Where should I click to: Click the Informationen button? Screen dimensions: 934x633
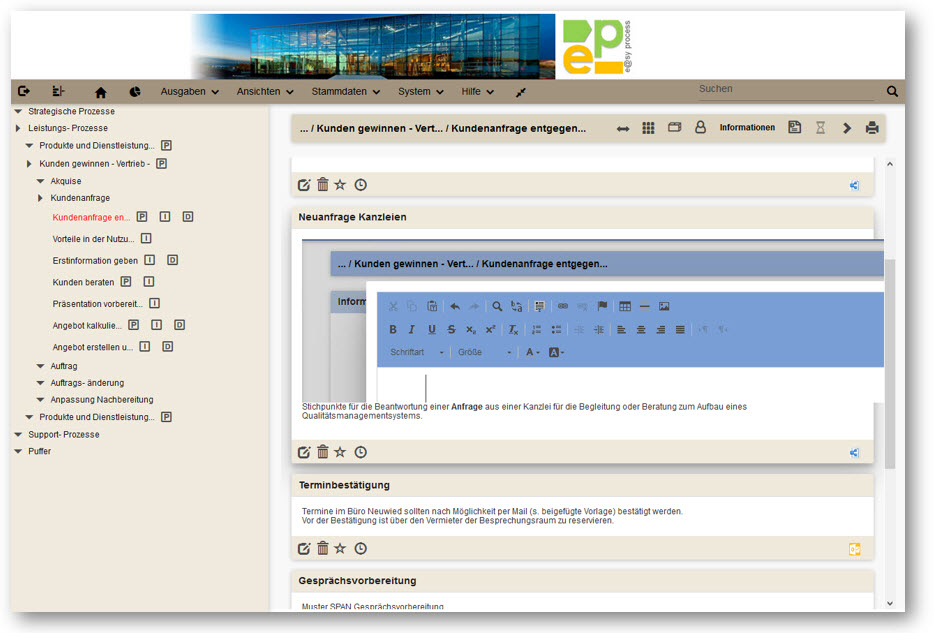pyautogui.click(x=747, y=128)
